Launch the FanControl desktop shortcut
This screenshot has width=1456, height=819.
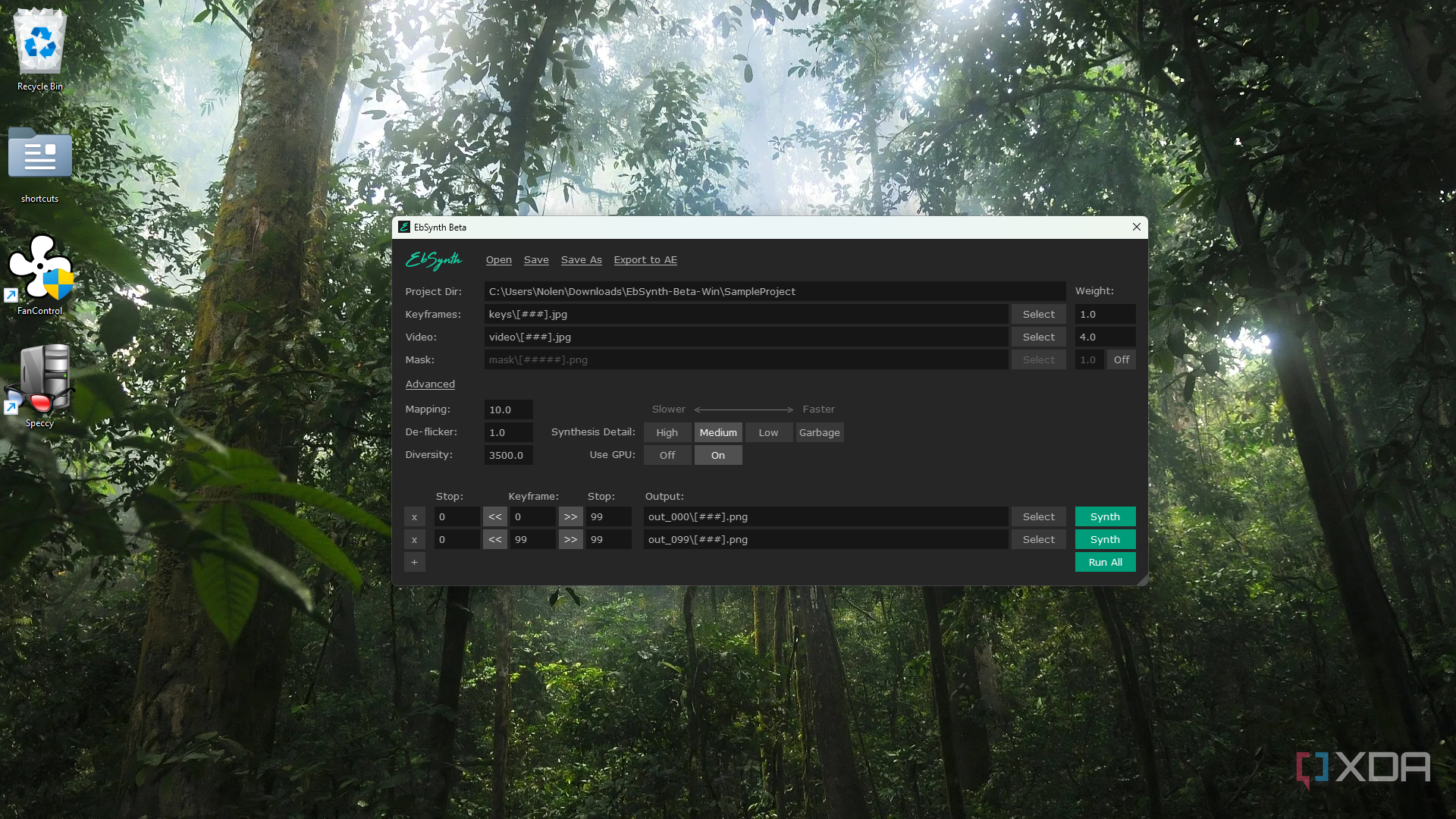(40, 275)
